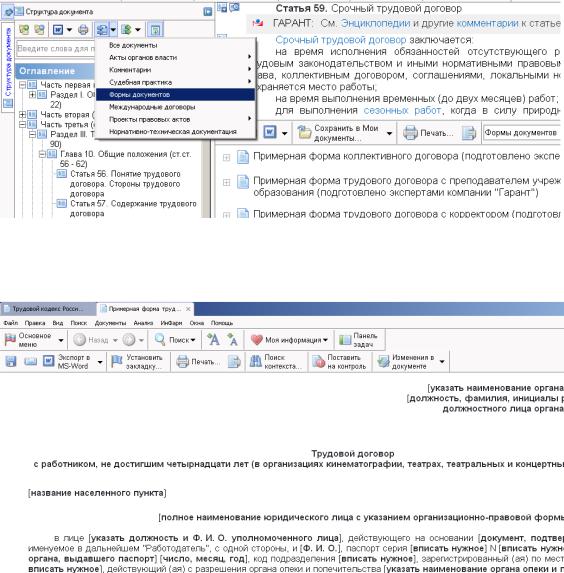
Task: Open the сезонных работ link
Action: pos(402,110)
